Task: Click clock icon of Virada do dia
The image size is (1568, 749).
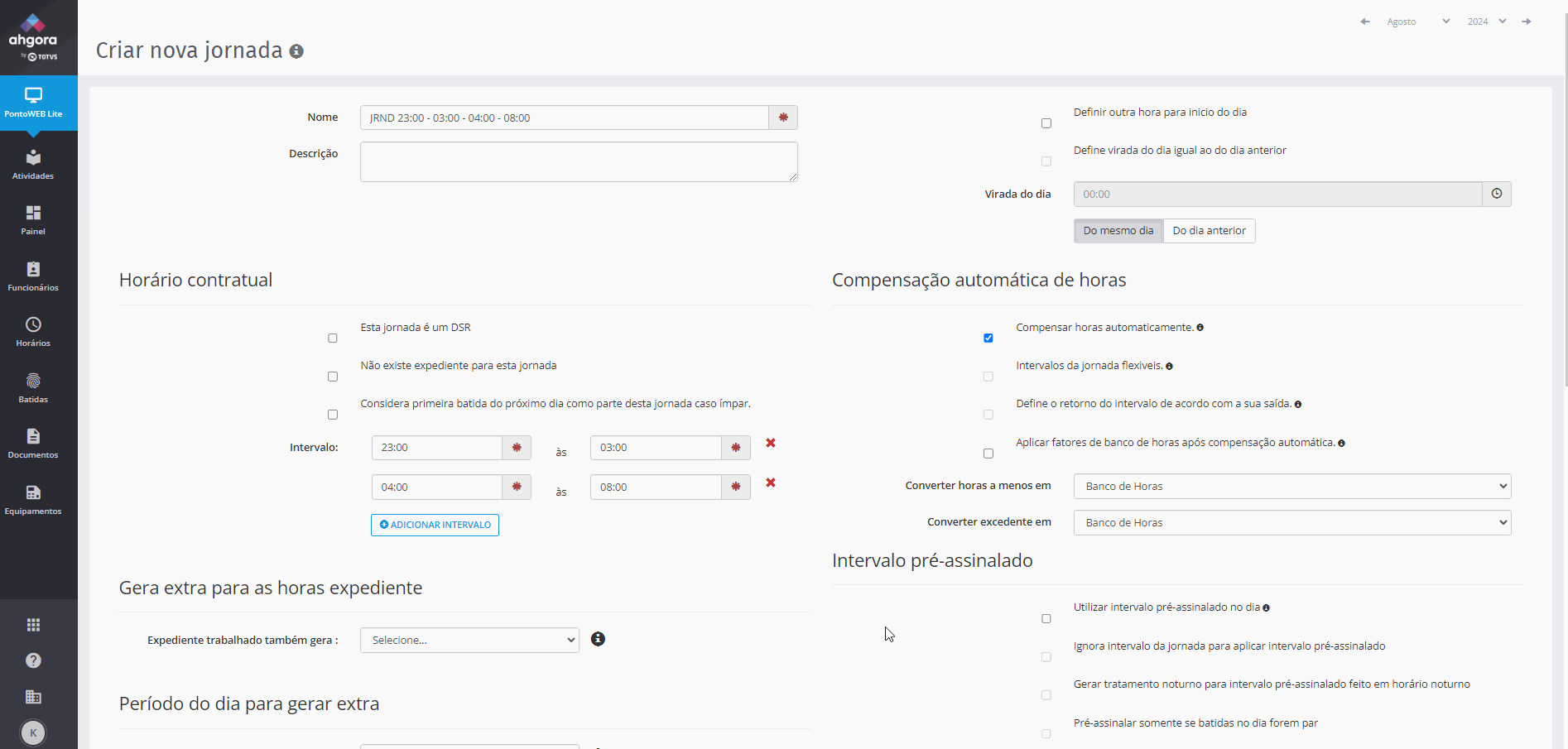Action: click(x=1497, y=194)
